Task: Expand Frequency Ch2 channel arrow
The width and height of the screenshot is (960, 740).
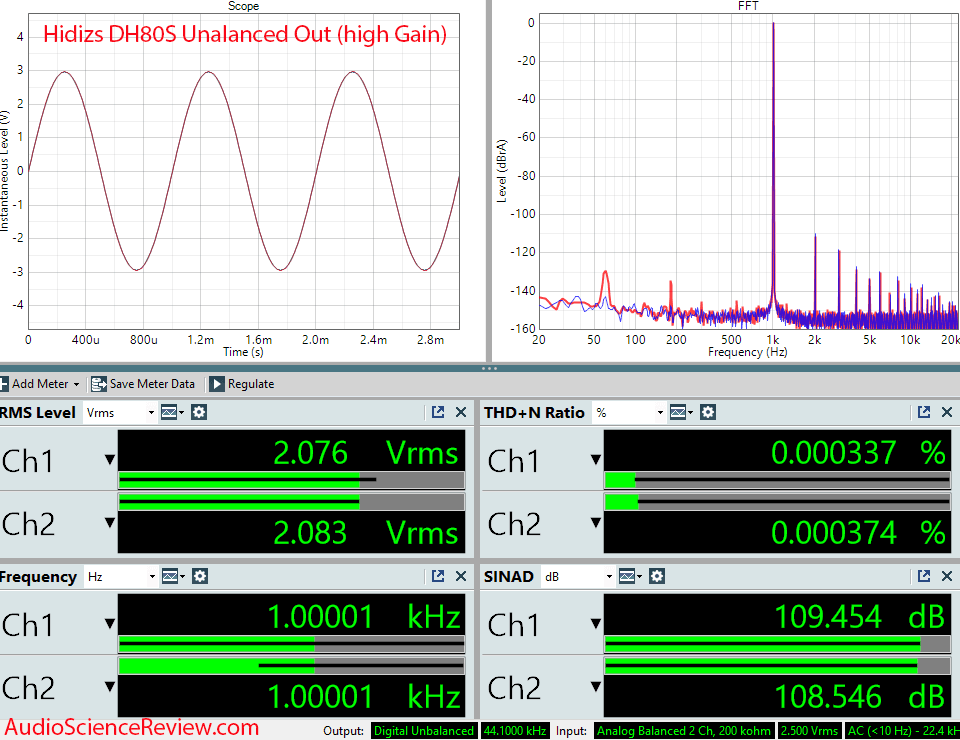Action: pyautogui.click(x=110, y=687)
